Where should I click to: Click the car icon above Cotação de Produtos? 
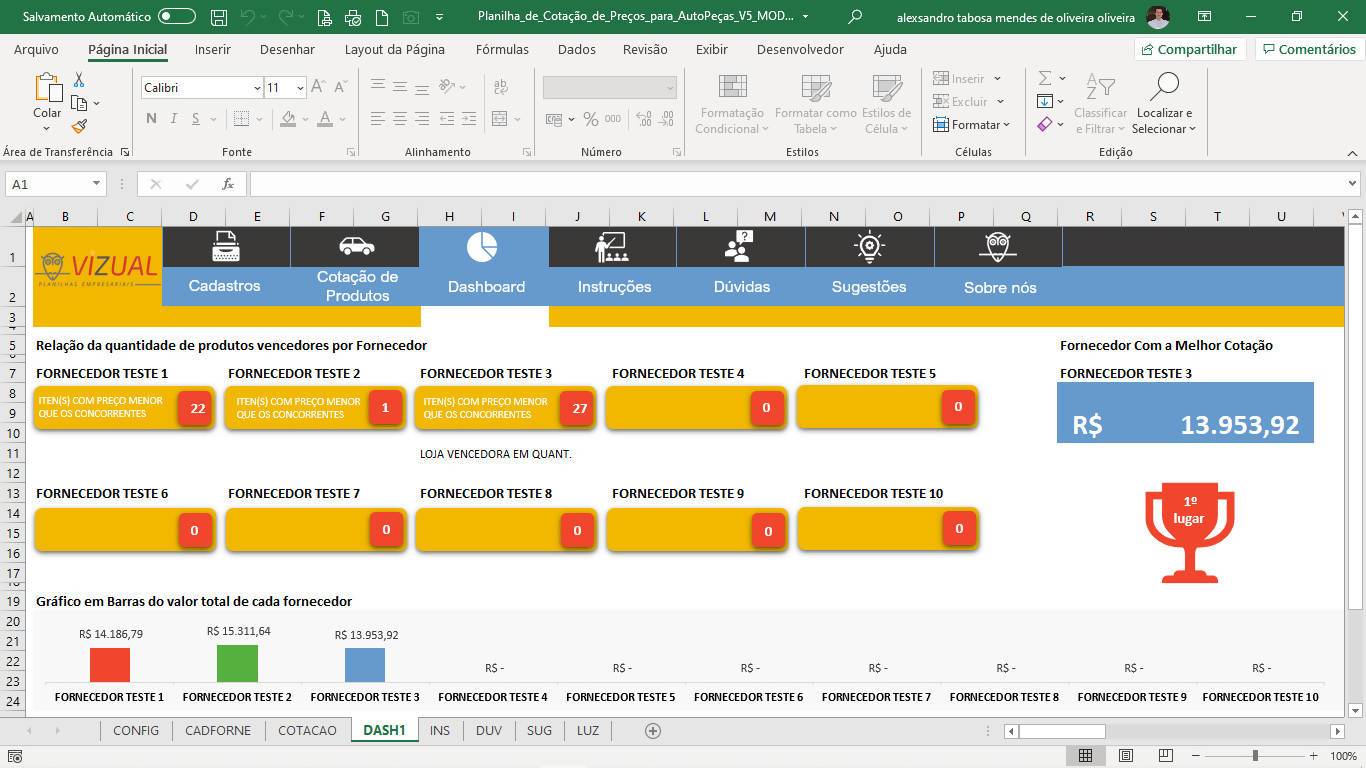tap(356, 246)
